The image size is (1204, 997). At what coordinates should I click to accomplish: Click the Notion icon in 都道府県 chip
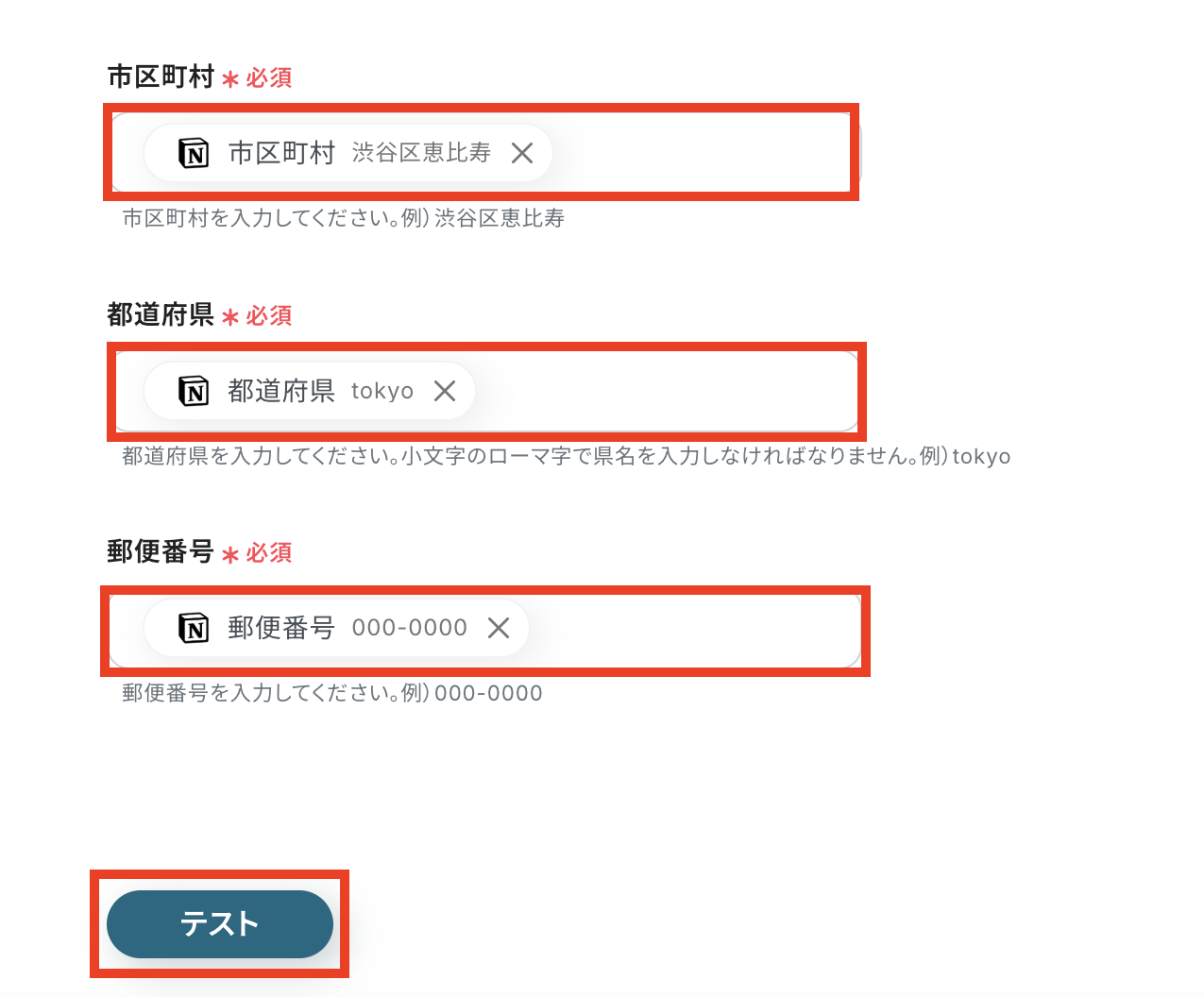click(x=194, y=391)
